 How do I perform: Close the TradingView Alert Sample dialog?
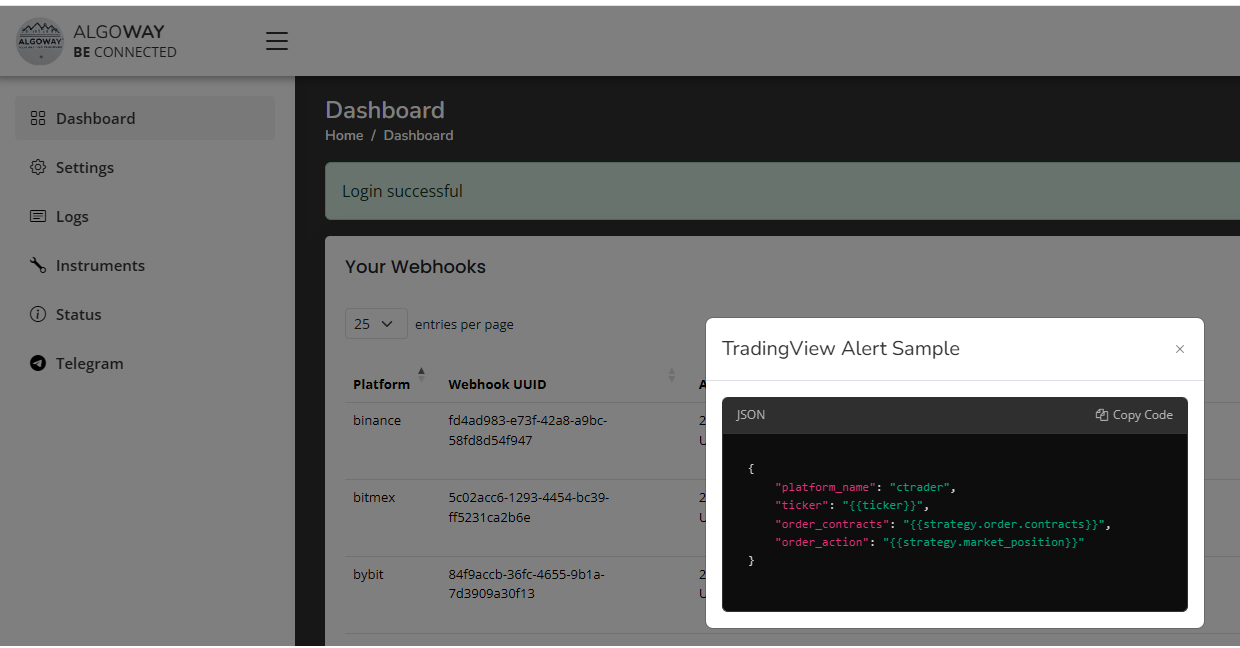click(1180, 349)
